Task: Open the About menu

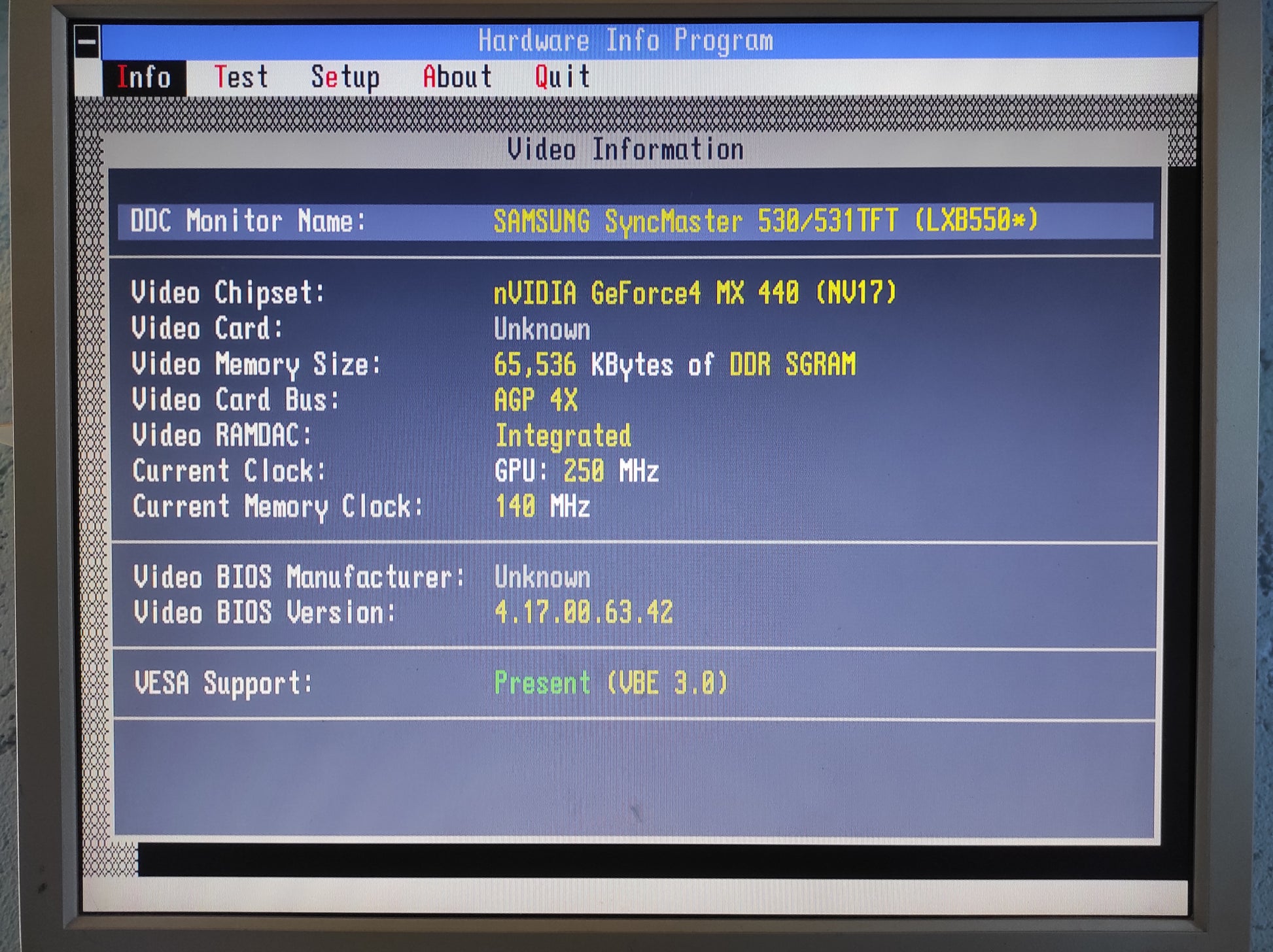Action: 457,78
